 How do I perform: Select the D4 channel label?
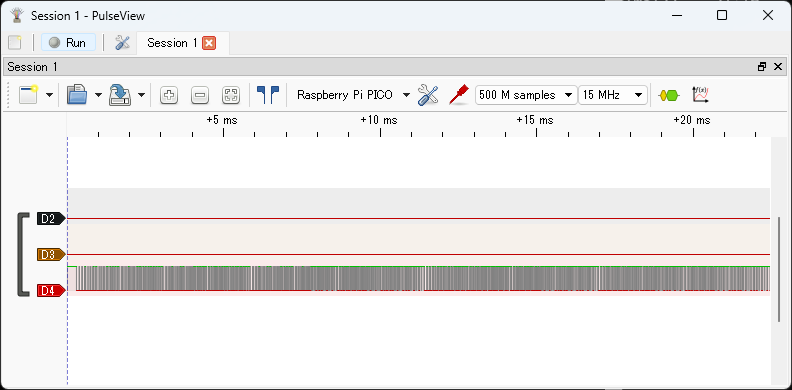click(51, 290)
